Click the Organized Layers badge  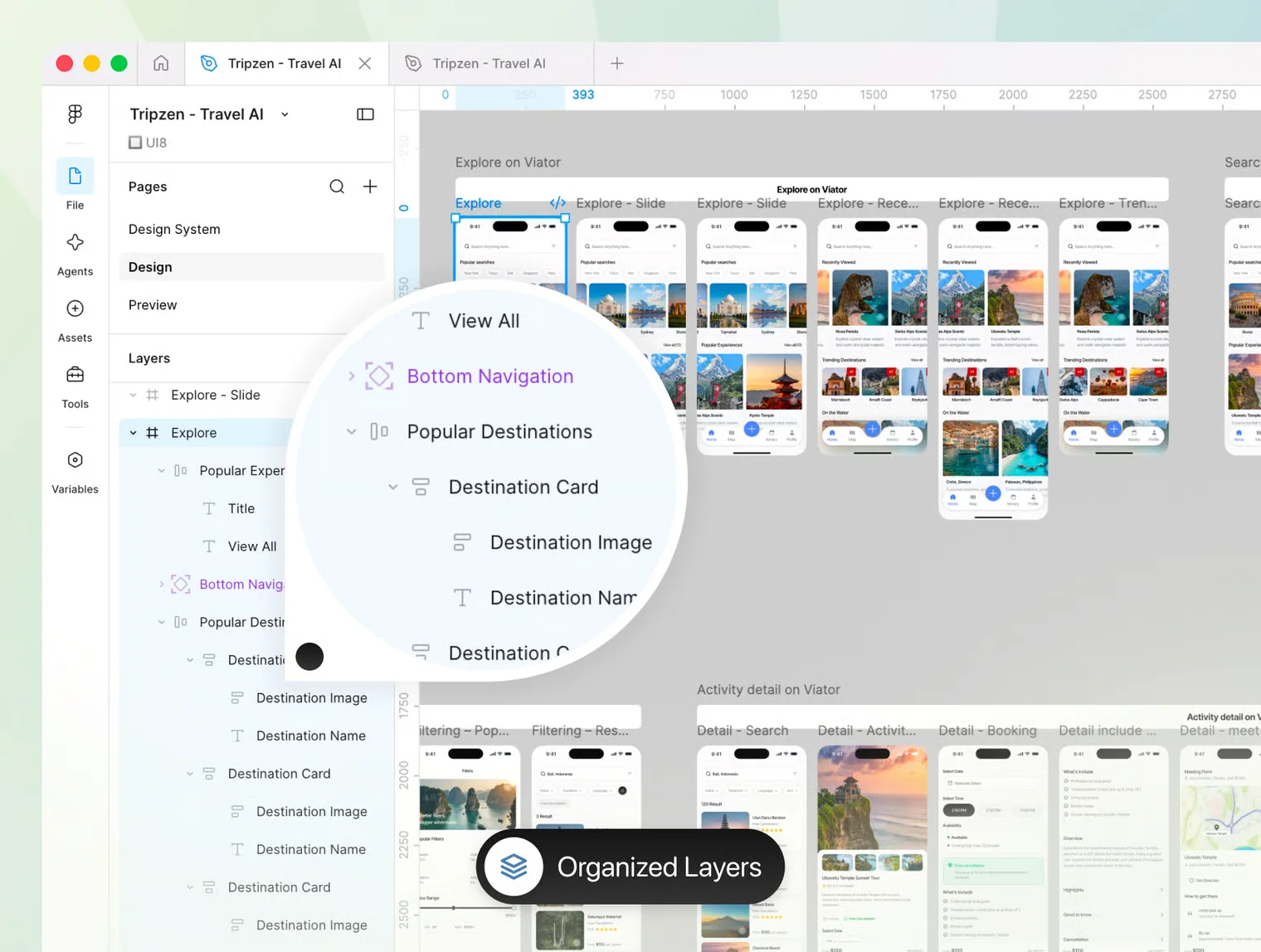point(630,867)
